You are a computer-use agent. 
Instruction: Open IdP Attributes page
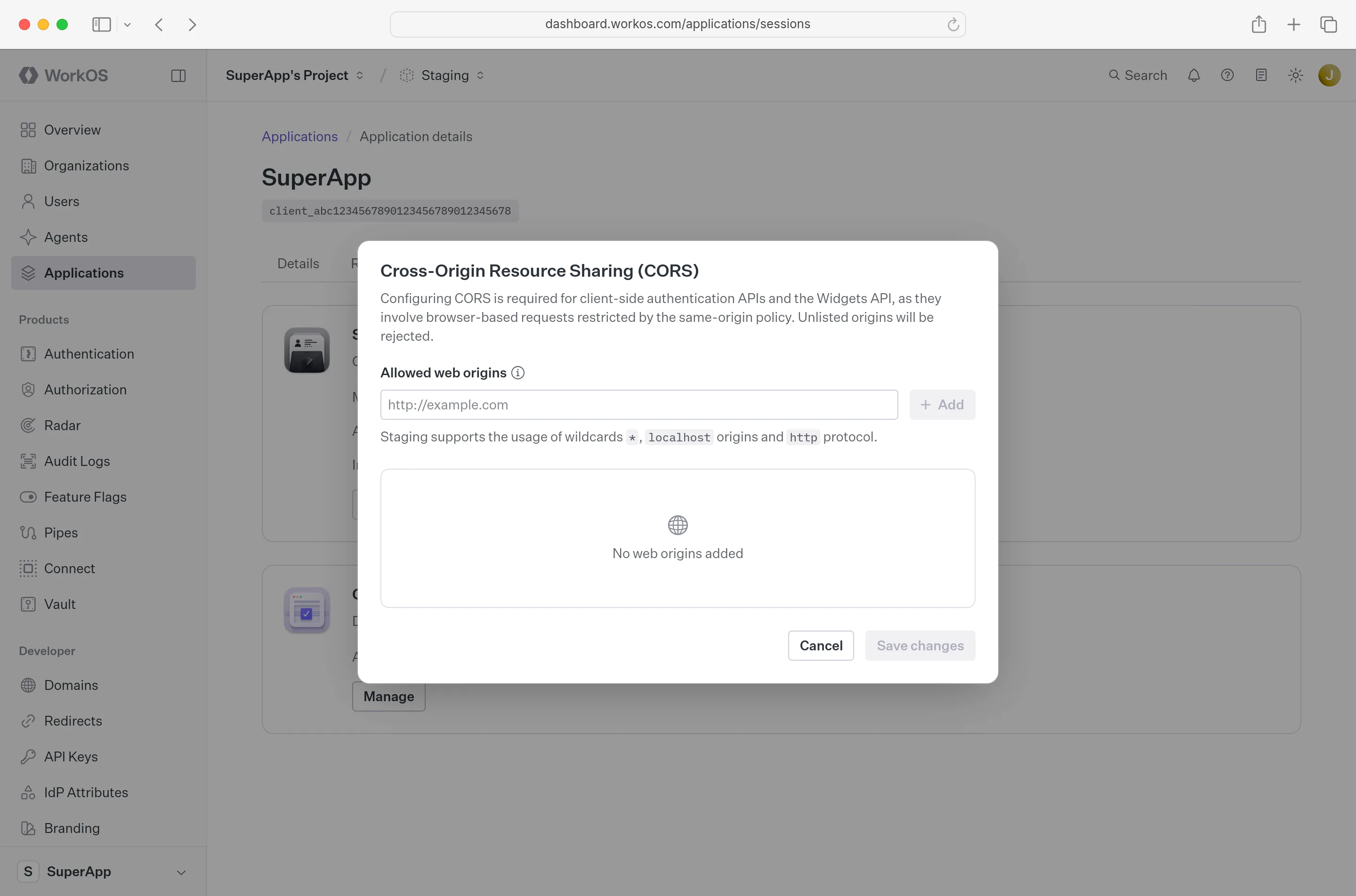[x=104, y=792]
